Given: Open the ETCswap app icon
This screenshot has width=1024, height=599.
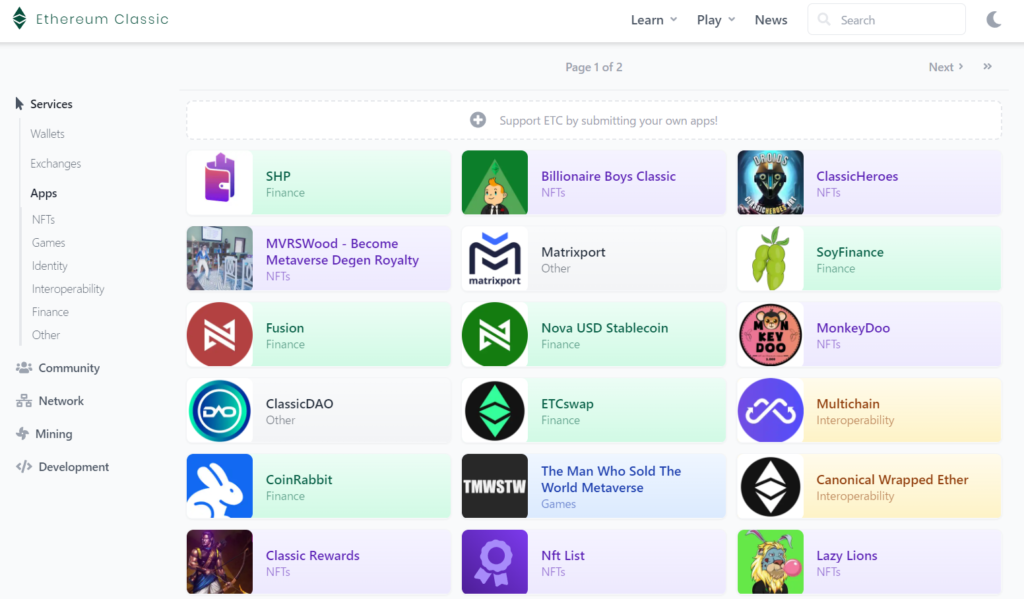Looking at the screenshot, I should click(495, 411).
